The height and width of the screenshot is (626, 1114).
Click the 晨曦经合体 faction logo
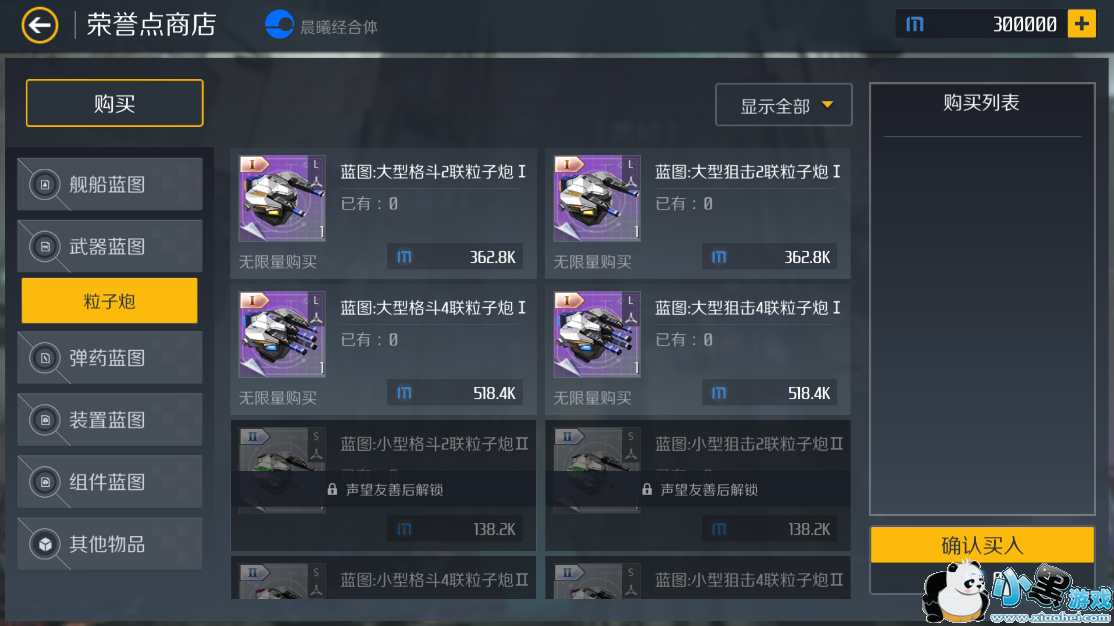[279, 25]
